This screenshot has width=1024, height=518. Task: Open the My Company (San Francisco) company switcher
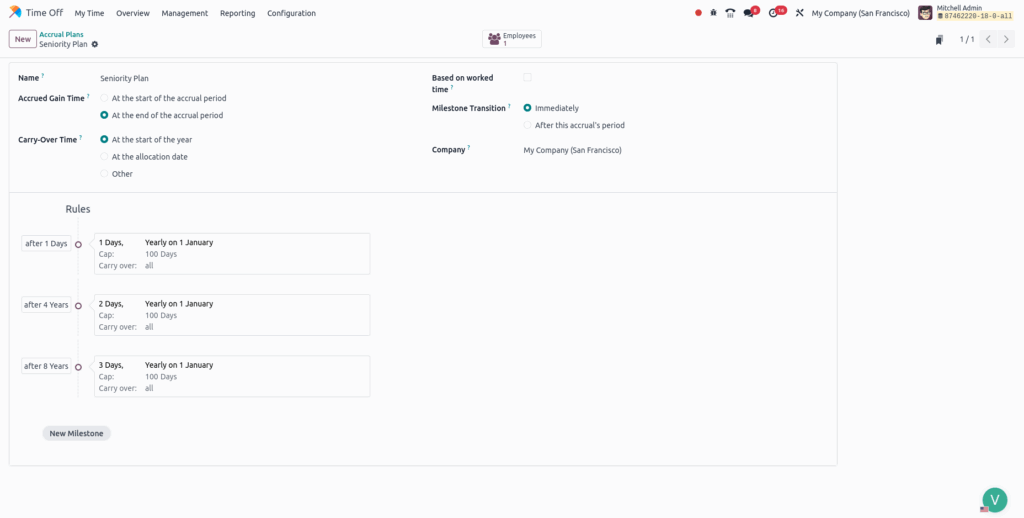click(860, 13)
